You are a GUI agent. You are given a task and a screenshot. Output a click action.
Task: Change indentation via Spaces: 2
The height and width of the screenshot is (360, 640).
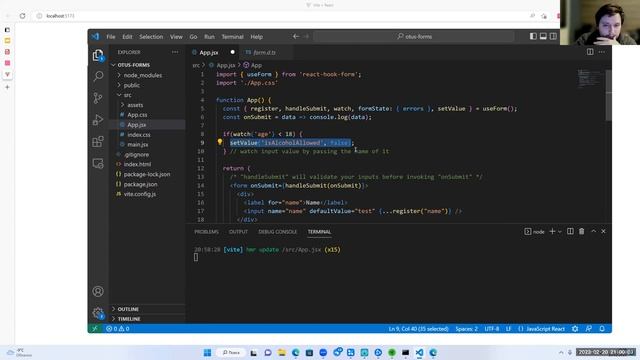[467, 329]
